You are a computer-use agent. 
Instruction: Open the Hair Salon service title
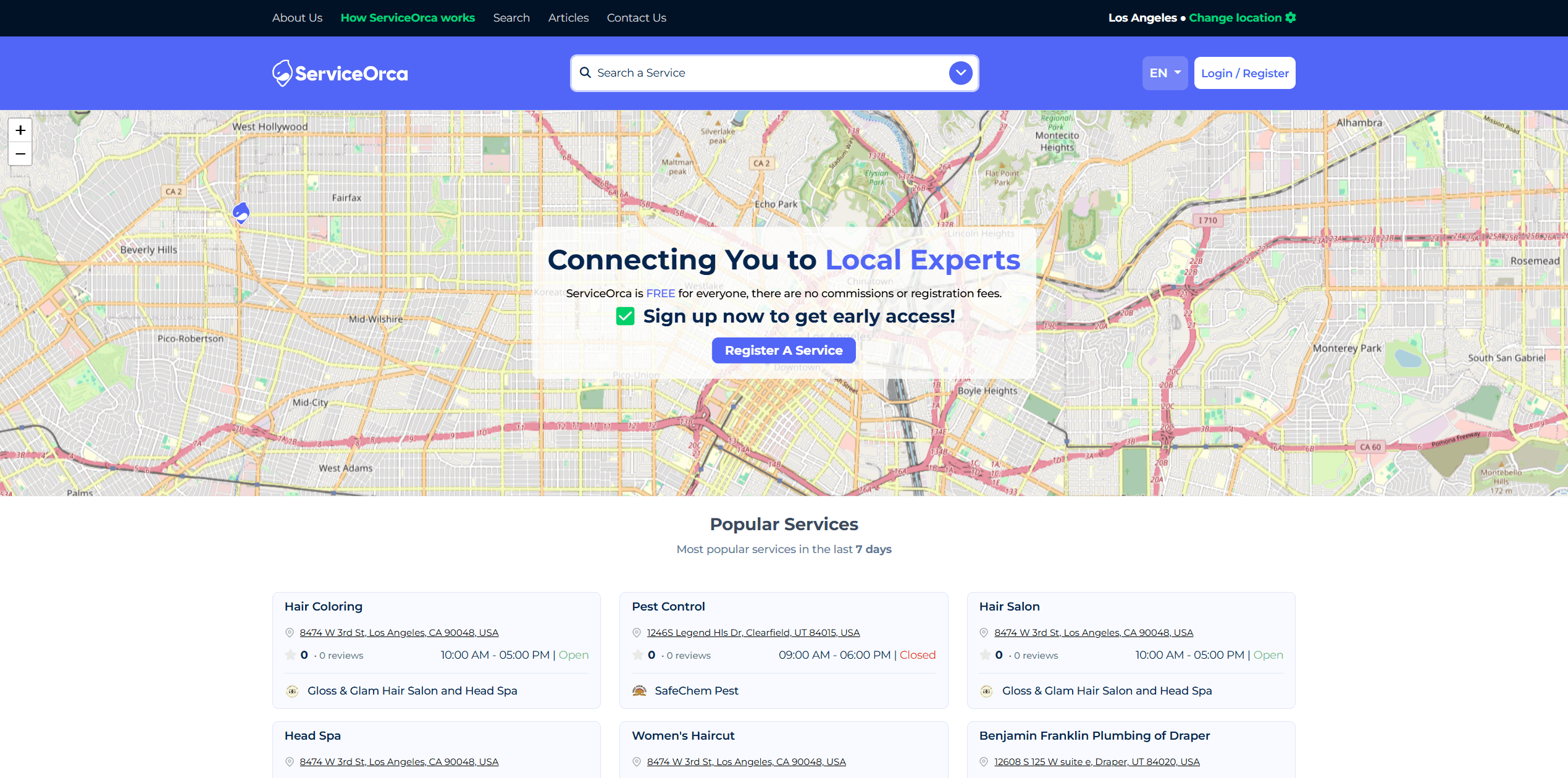[1009, 606]
